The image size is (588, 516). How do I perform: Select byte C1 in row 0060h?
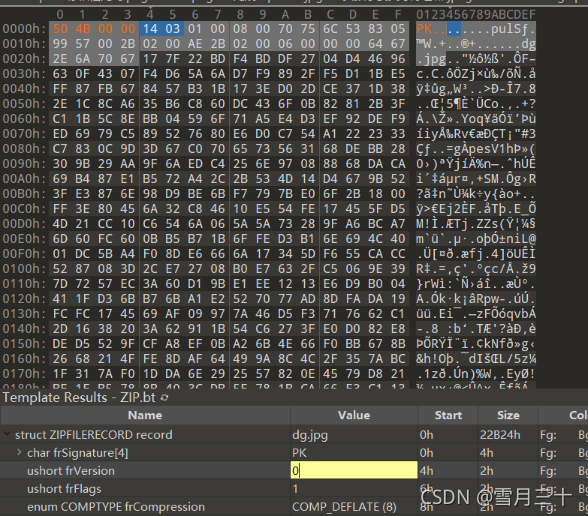click(x=60, y=119)
